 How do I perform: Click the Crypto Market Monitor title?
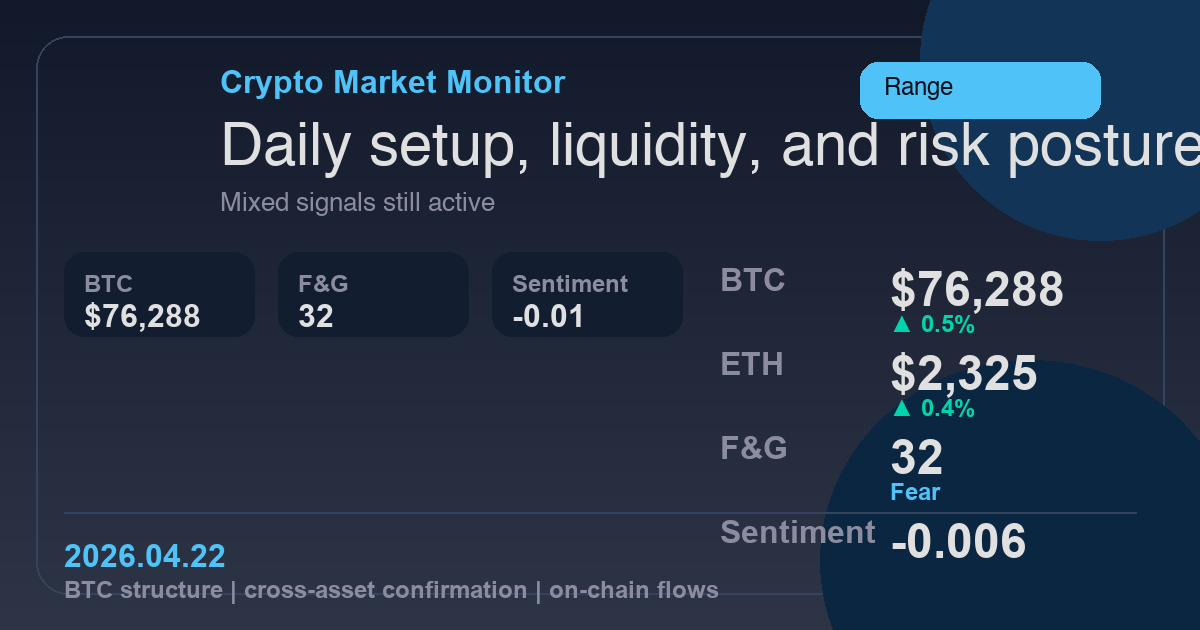(392, 82)
